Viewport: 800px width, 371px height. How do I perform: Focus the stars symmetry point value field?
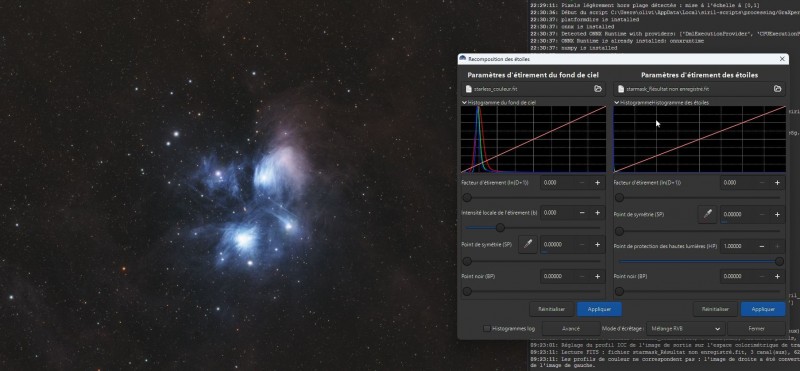point(737,214)
